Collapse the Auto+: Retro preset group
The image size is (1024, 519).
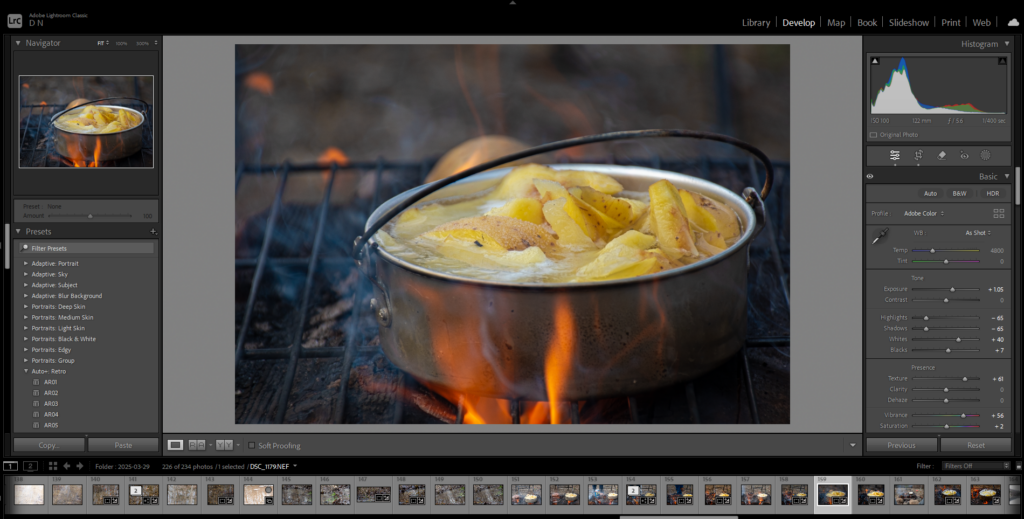26,371
